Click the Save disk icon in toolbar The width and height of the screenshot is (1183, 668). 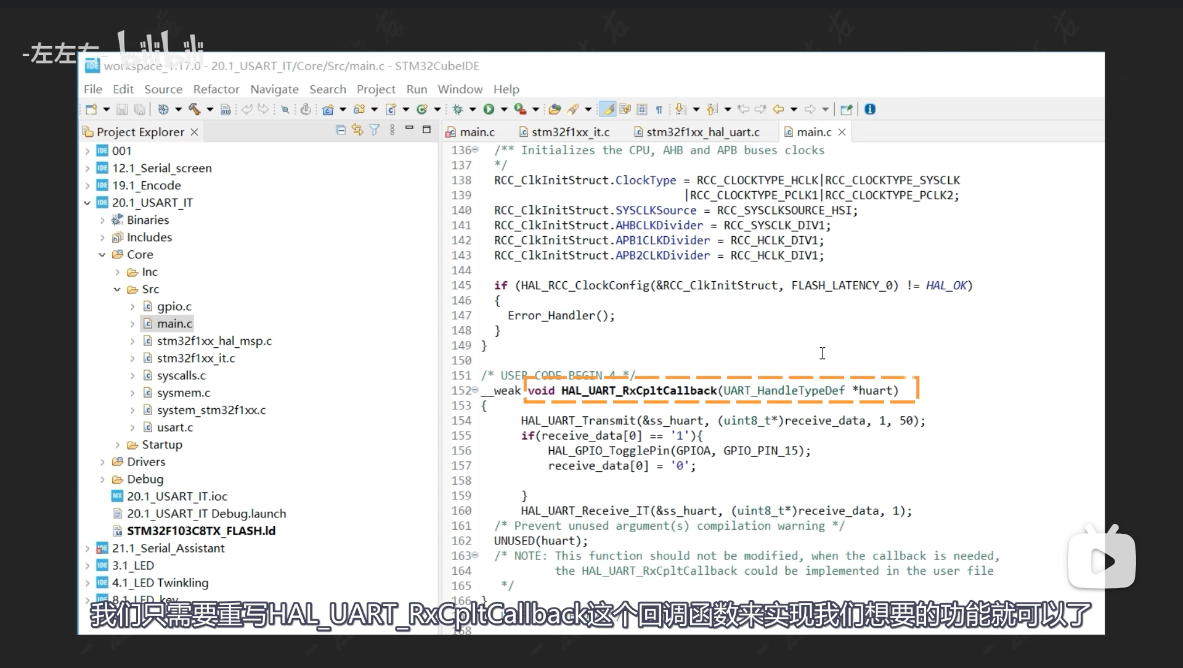pos(122,109)
